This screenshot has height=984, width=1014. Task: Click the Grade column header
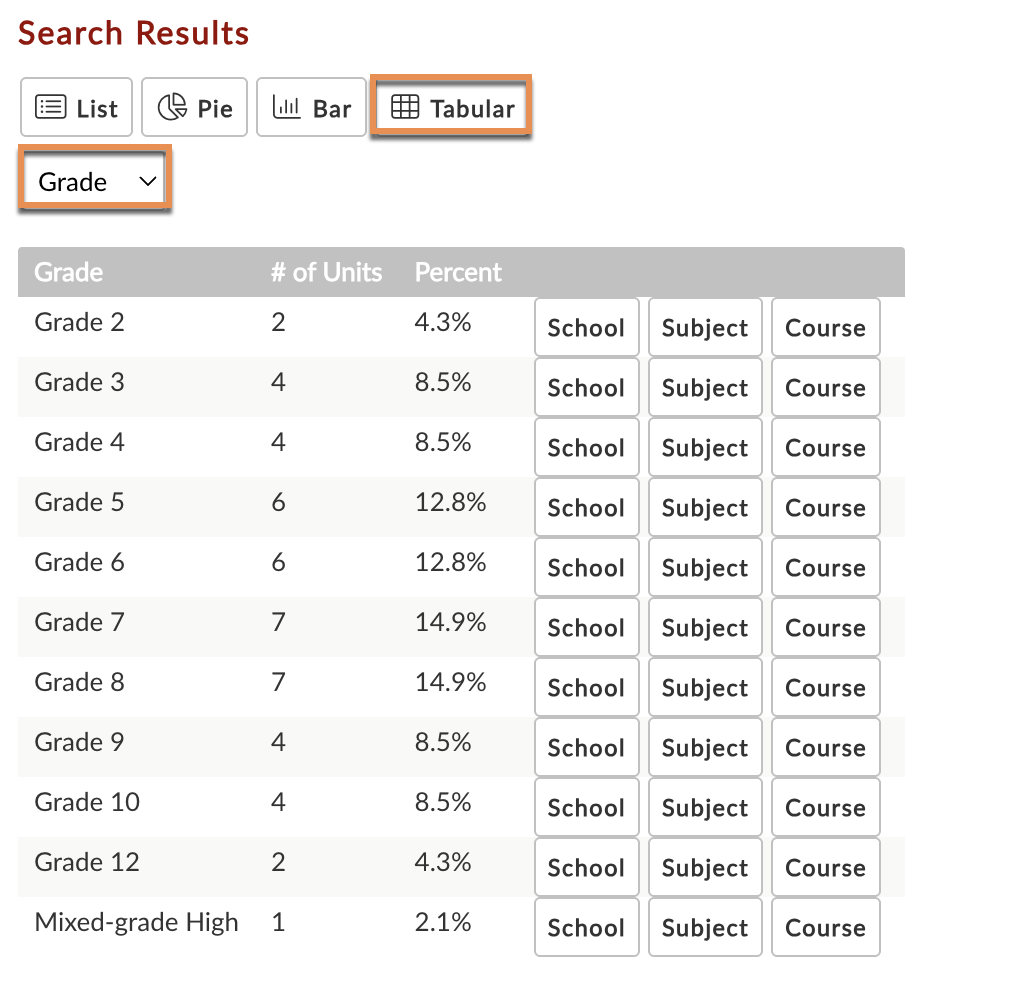pyautogui.click(x=69, y=272)
